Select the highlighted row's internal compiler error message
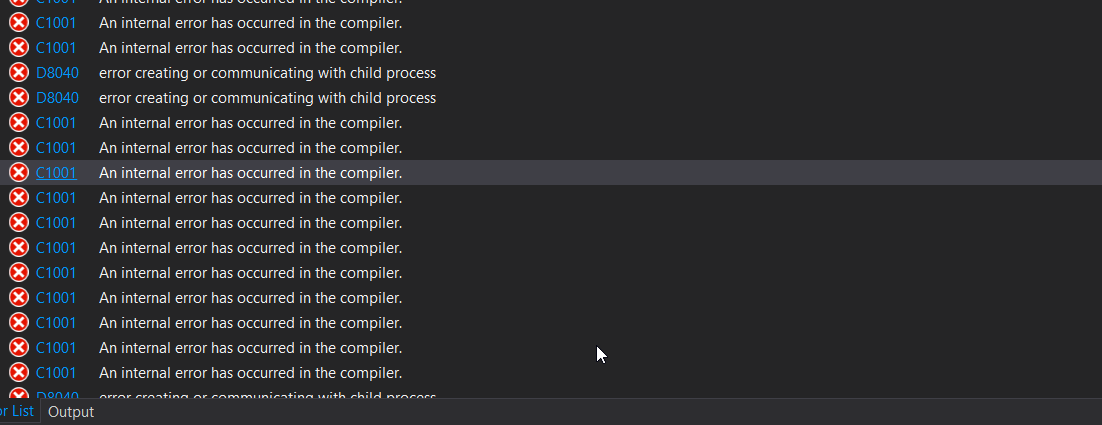 point(250,173)
